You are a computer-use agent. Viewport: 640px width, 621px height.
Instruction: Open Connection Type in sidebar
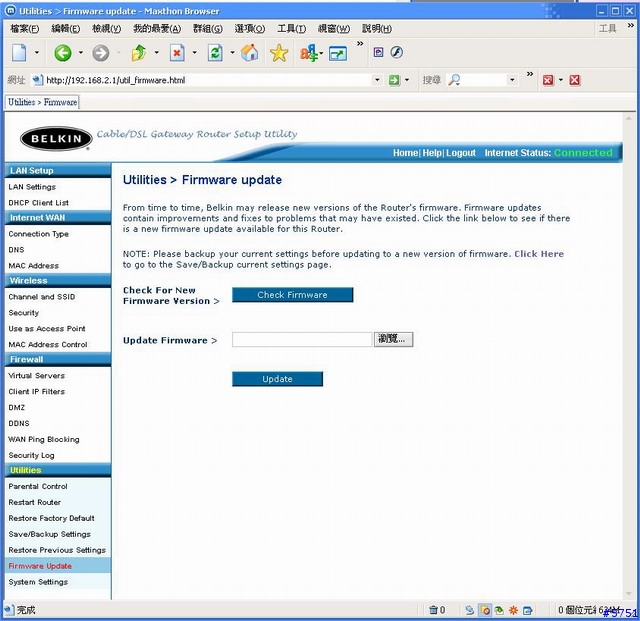38,234
